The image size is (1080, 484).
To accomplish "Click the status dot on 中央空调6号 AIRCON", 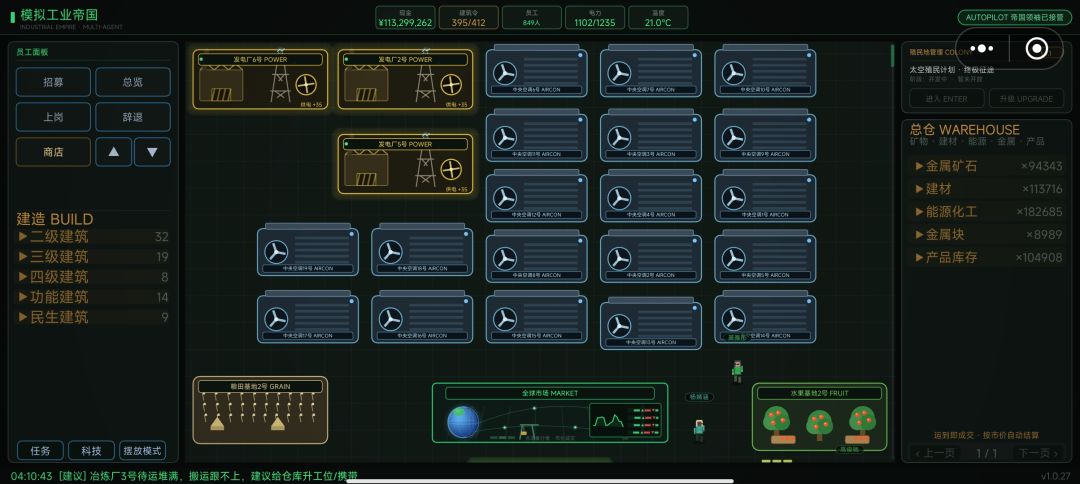I will (580, 54).
